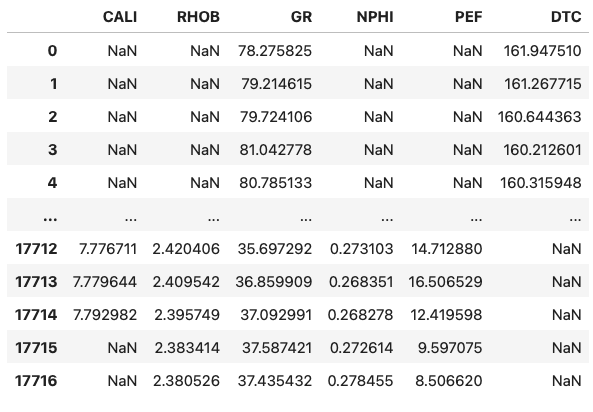Screen dimensions: 593x412
Task: Click PEF value 8.506620
Action: coord(449,381)
